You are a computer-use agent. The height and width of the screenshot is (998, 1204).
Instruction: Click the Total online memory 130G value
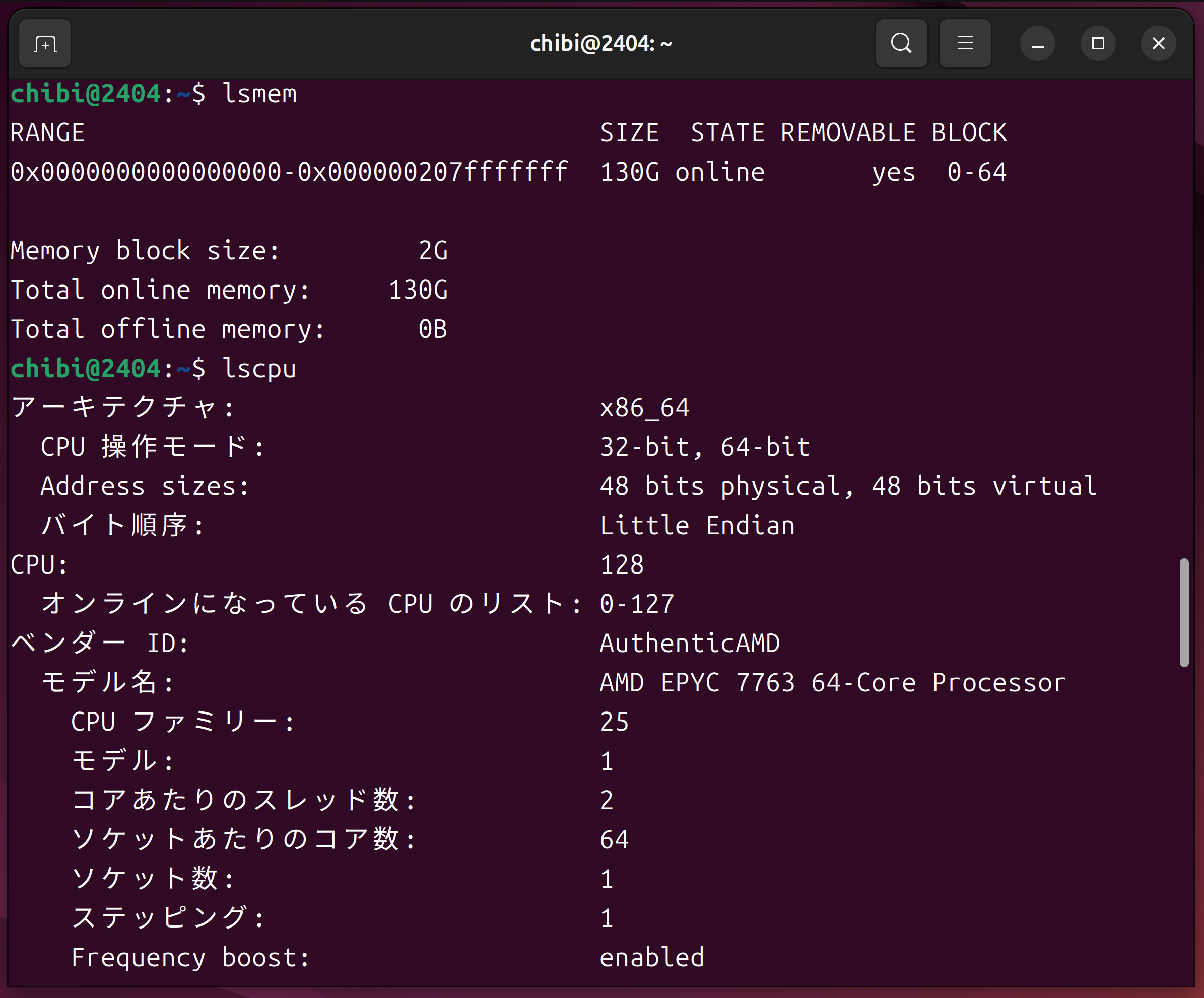[x=418, y=290]
